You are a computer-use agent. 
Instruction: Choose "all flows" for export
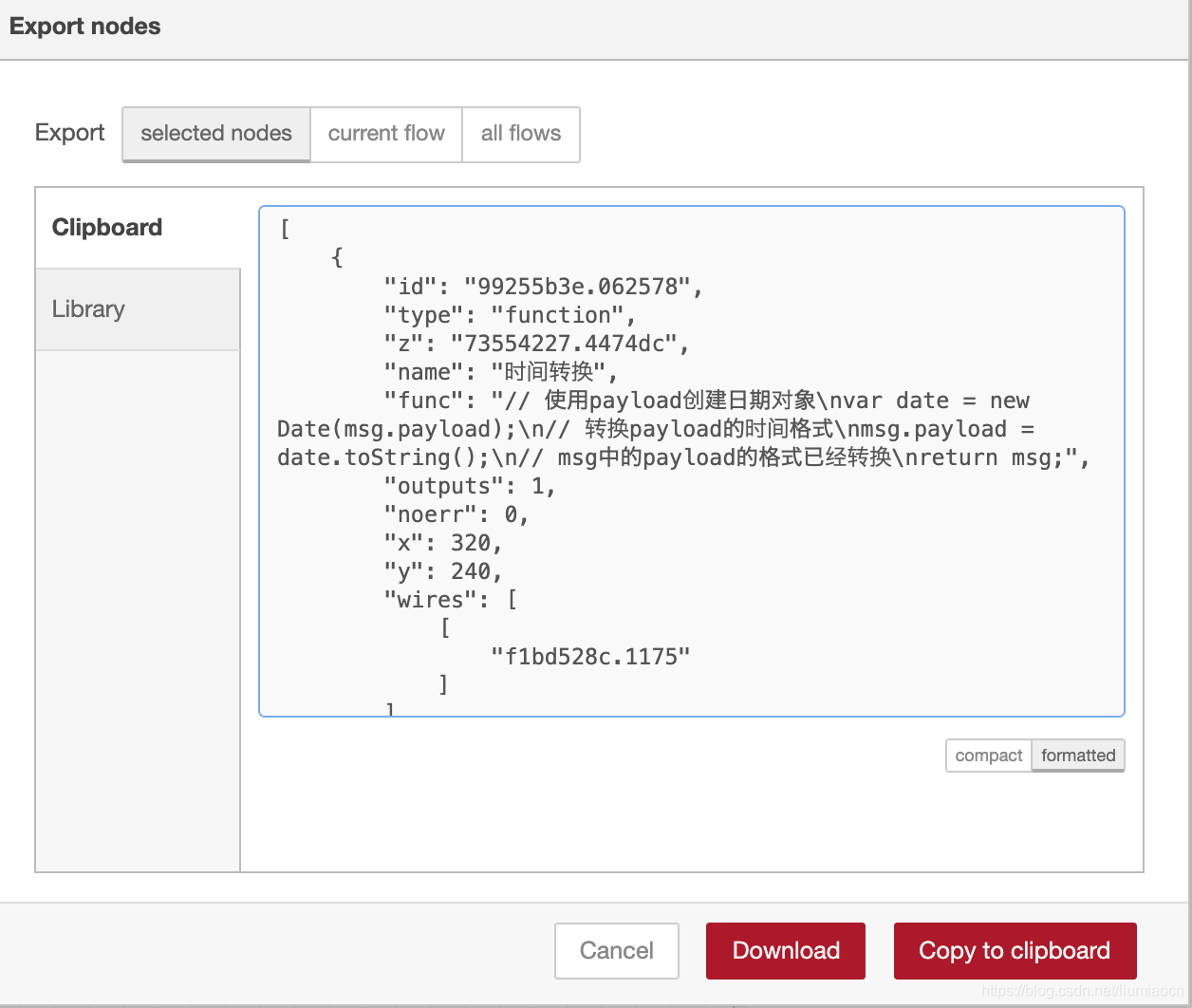click(x=521, y=134)
